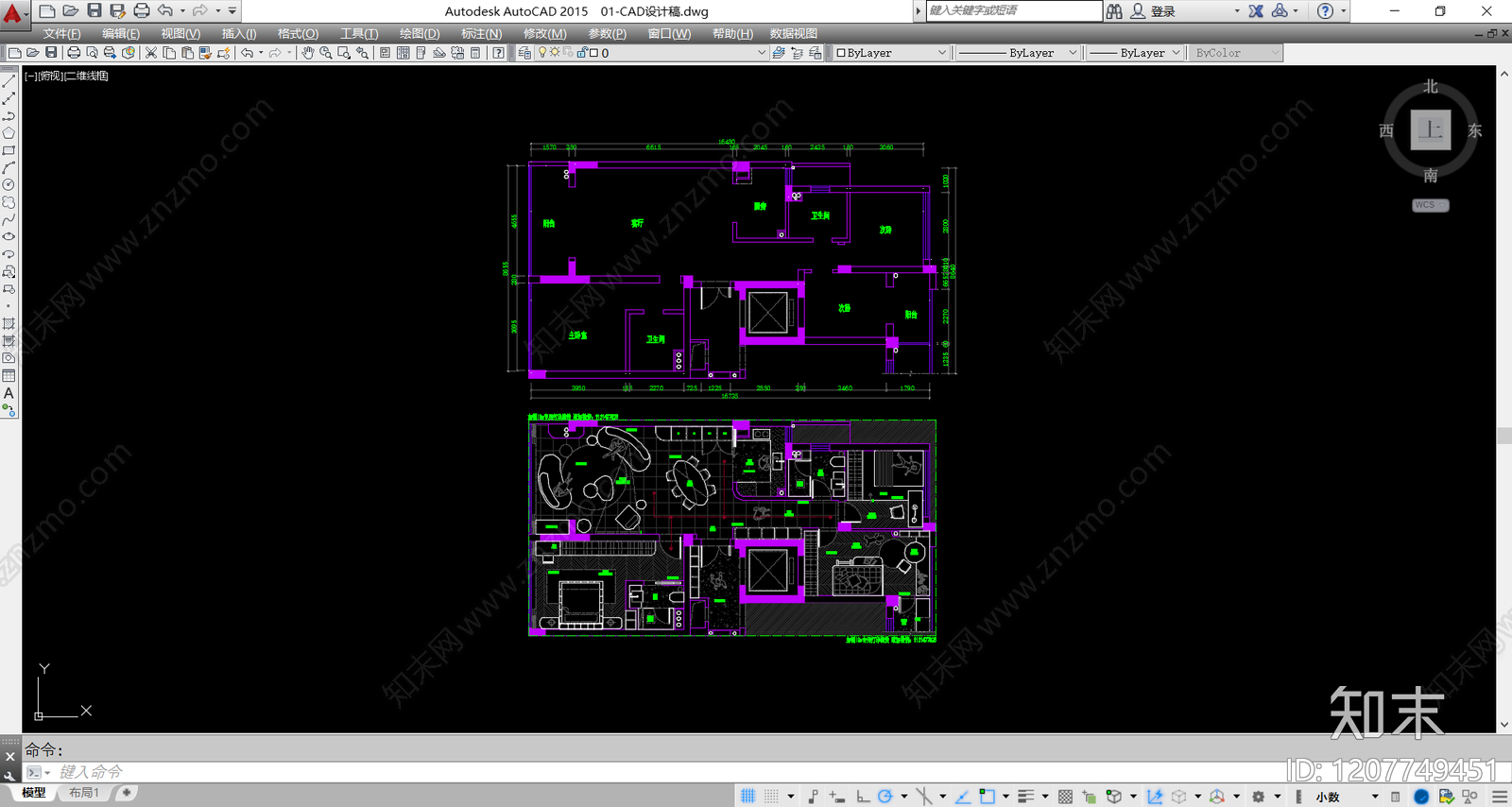Click the WCS label under the ViewCube
Viewport: 1512px width, 807px height.
point(1430,205)
